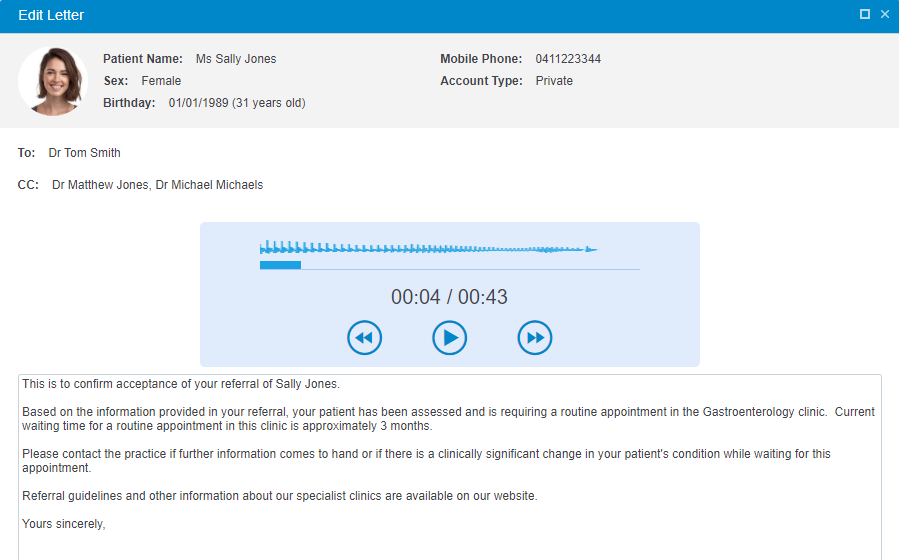899x560 pixels.
Task: Click the line 'This is to confirm acceptance'
Action: pos(181,384)
